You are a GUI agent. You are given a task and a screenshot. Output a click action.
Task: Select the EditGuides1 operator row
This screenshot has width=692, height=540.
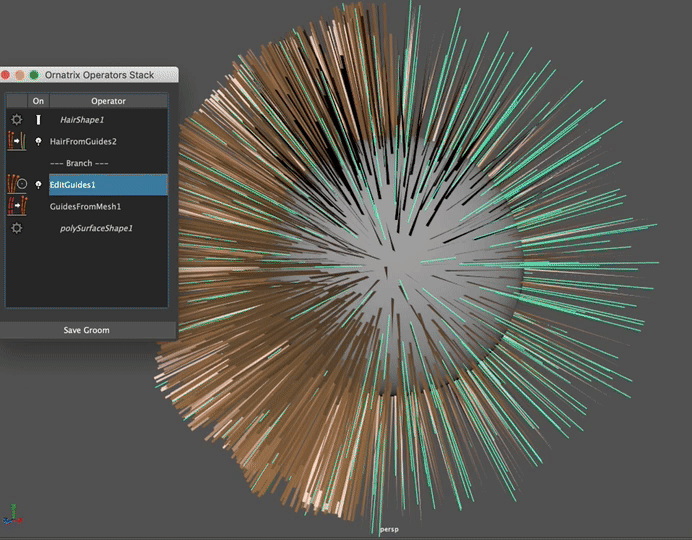point(106,185)
